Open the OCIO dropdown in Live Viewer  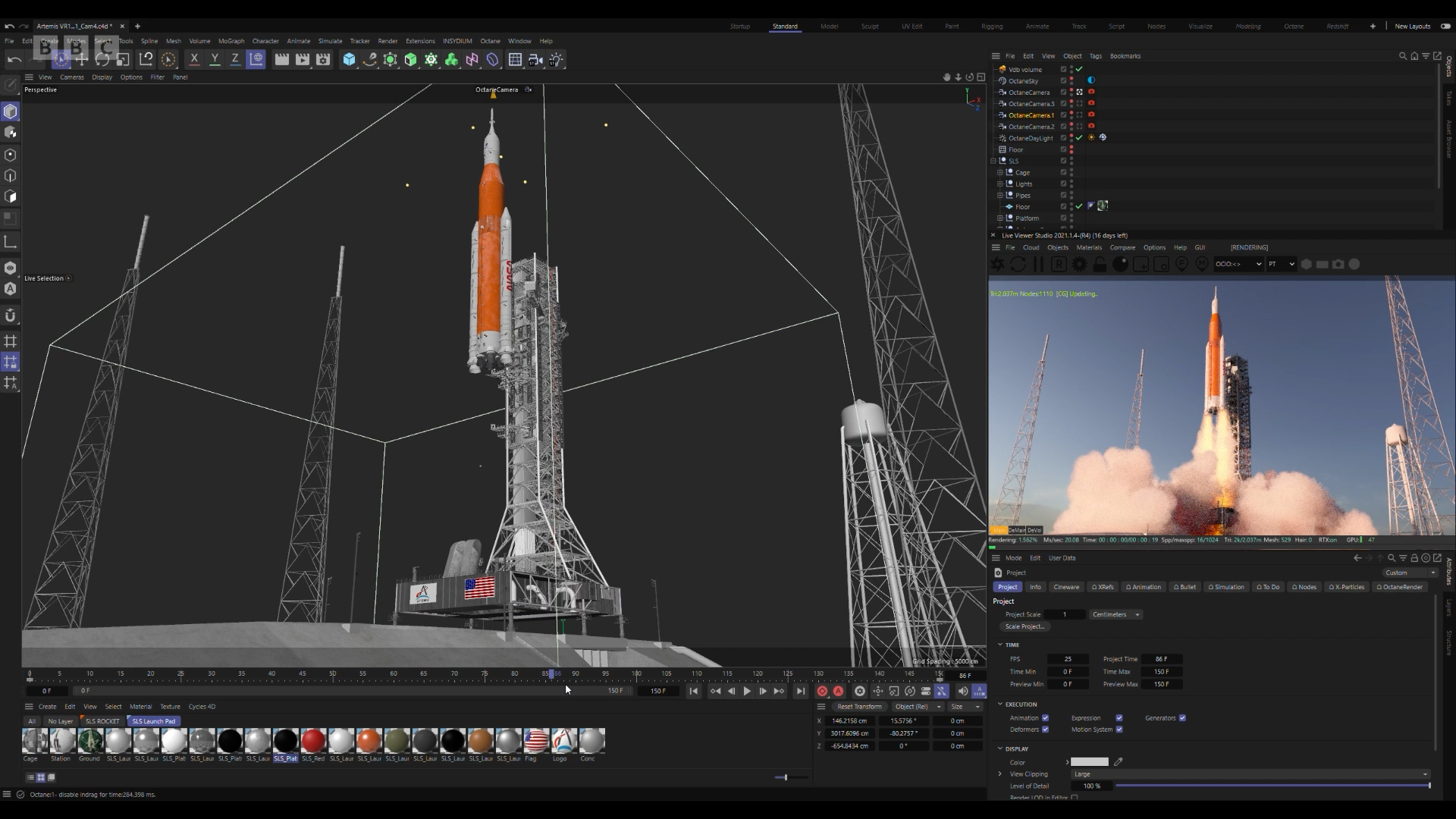[x=1238, y=264]
